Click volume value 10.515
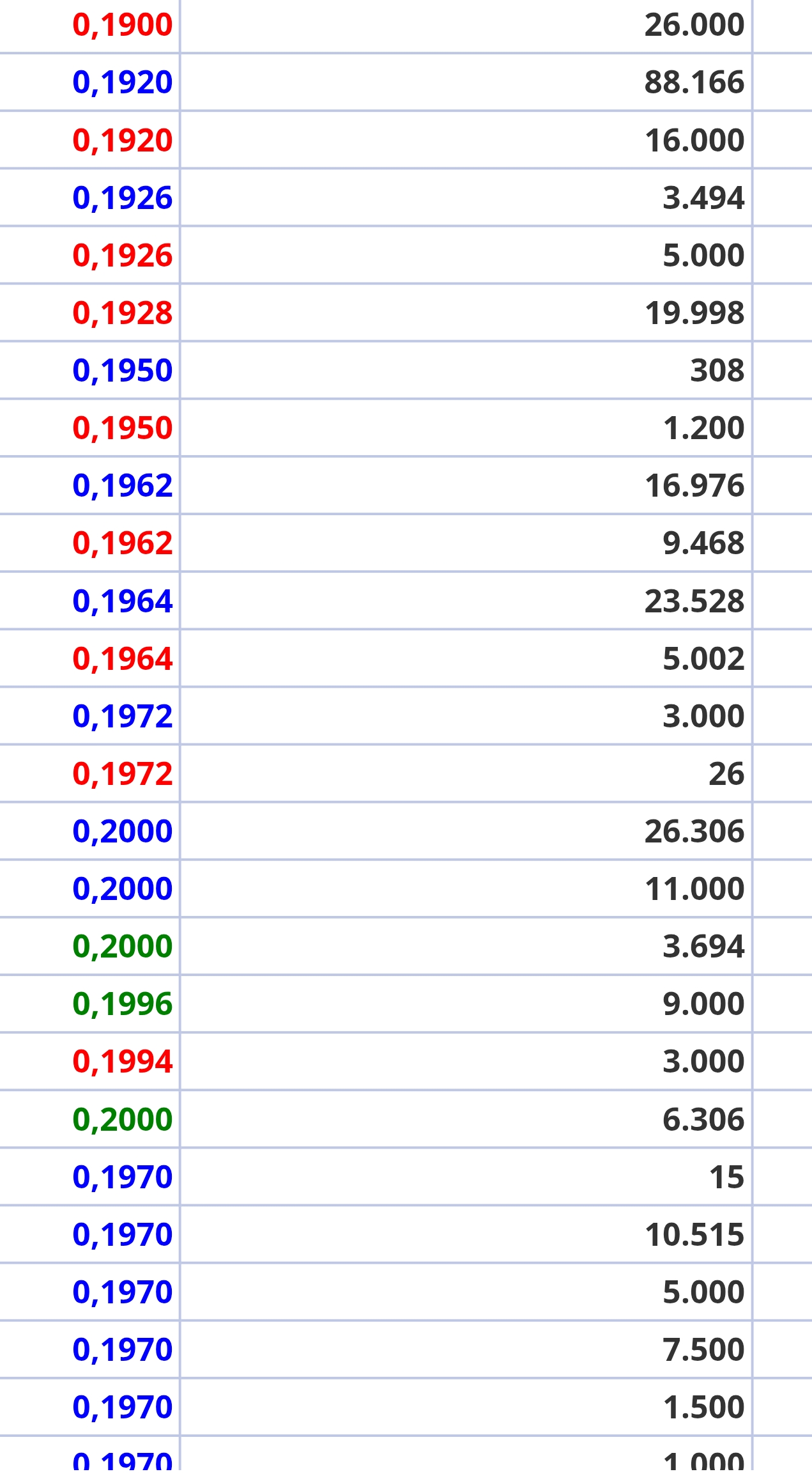 [694, 1235]
